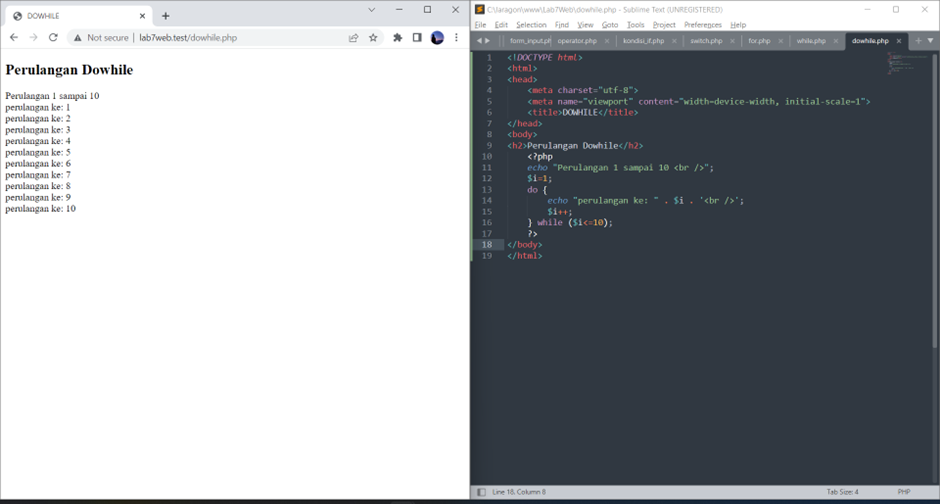The image size is (940, 504).
Task: Click line number 13 in gutter
Action: (x=487, y=189)
